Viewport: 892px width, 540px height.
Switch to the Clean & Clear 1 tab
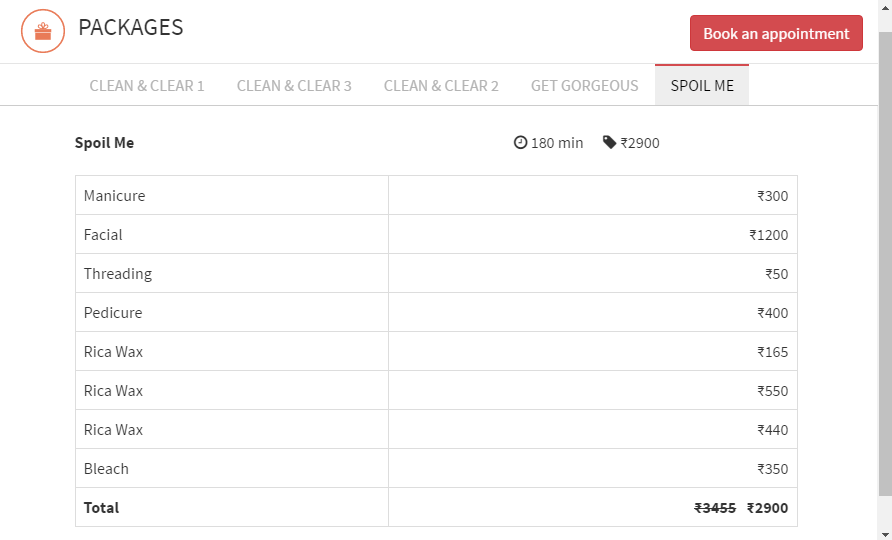tap(147, 86)
